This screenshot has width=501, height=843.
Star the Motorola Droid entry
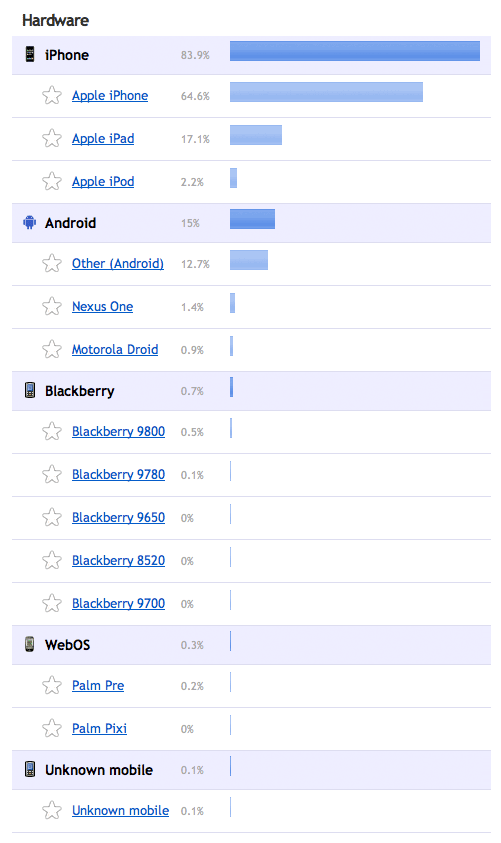tap(52, 349)
